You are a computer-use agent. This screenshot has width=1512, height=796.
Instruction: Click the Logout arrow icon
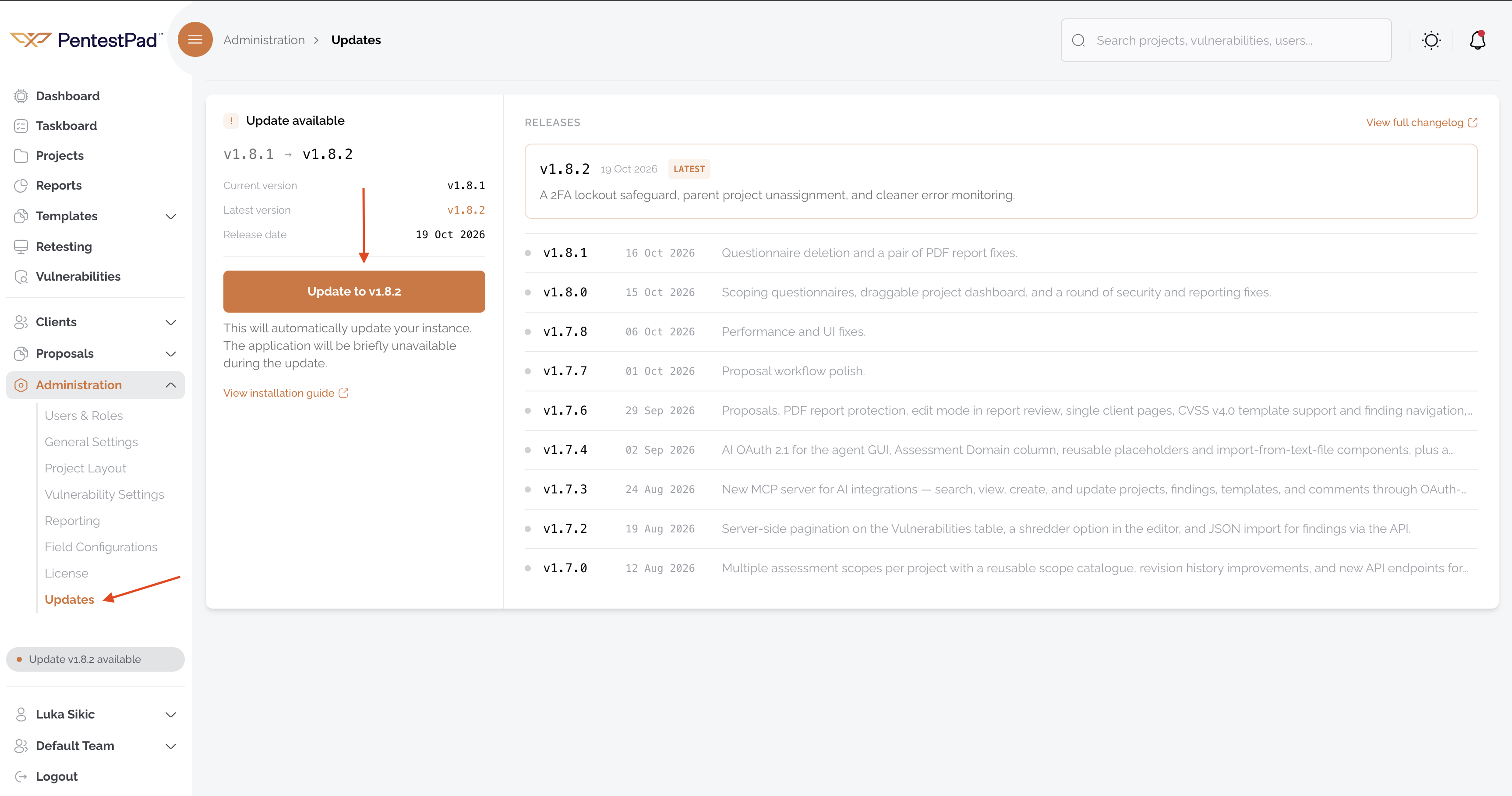[x=21, y=777]
